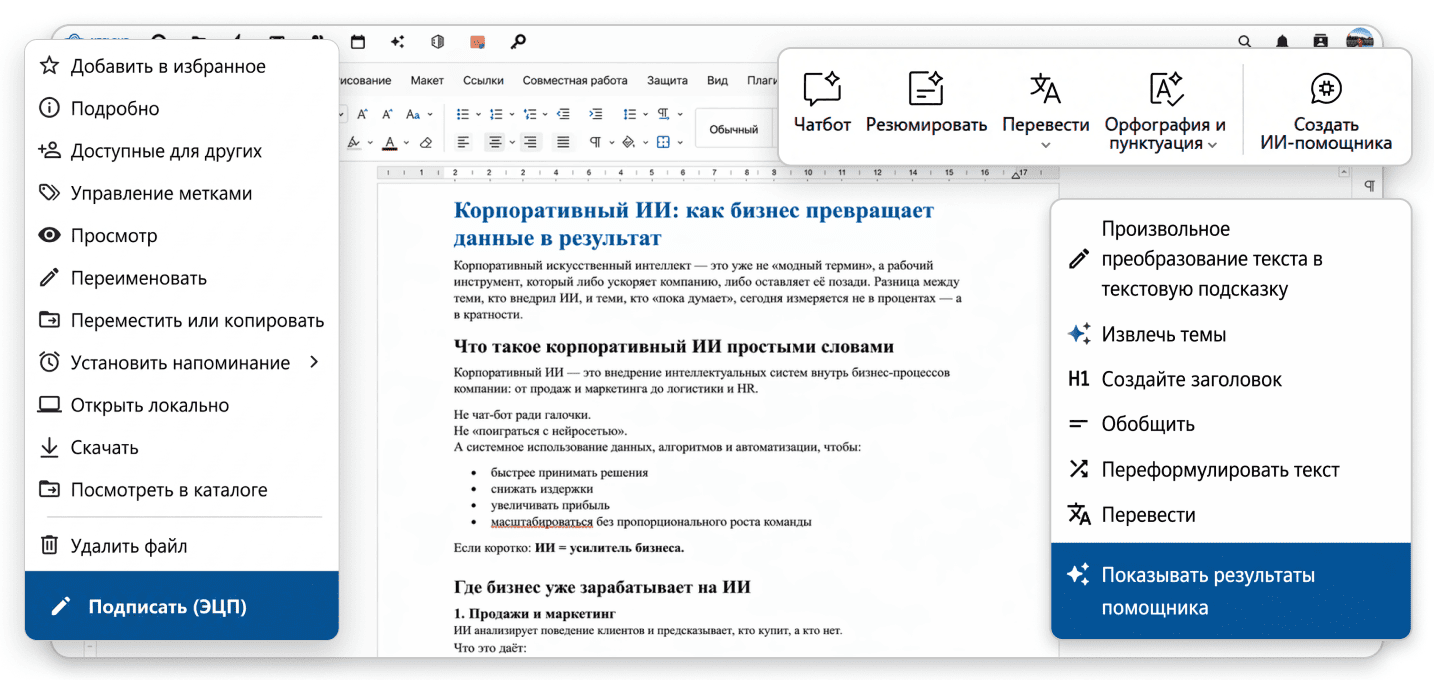Image resolution: width=1434 pixels, height=680 pixels.
Task: Expand the Перевести dropdown arrow
Action: [1046, 145]
